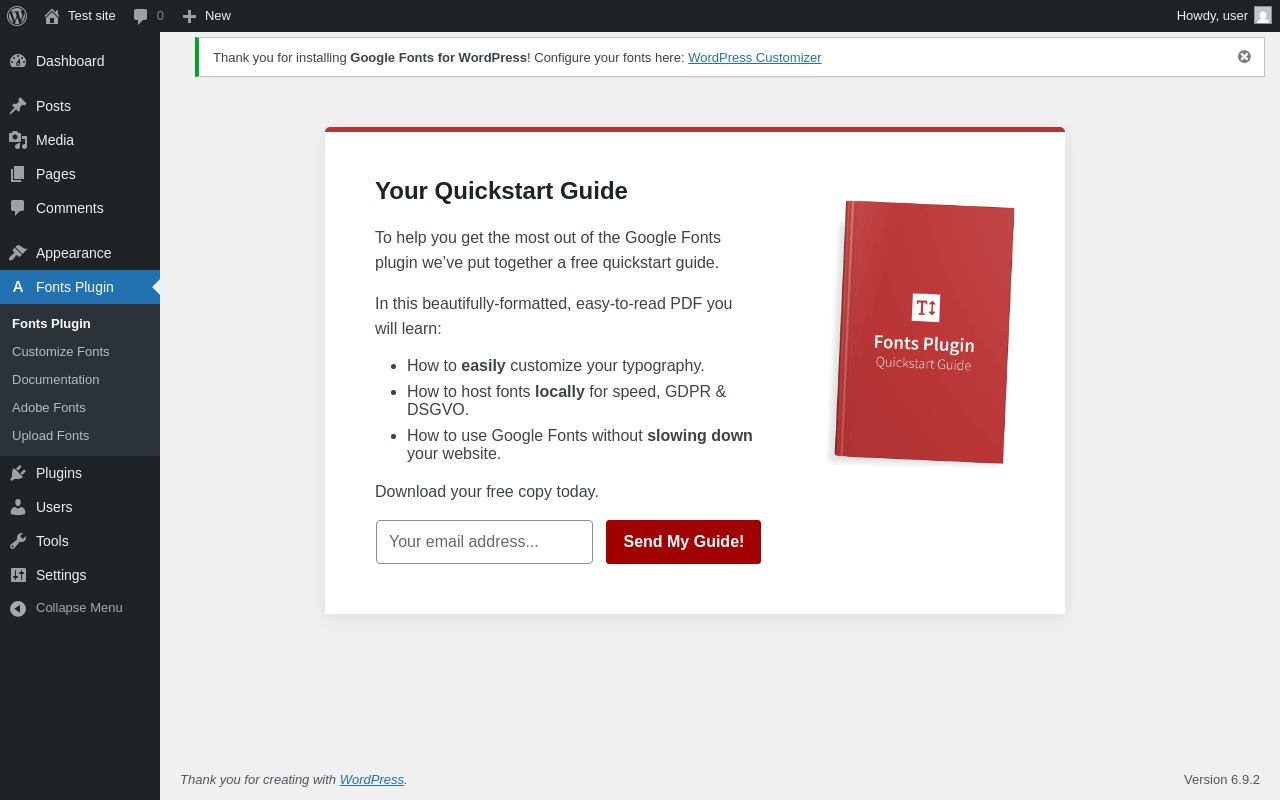Open the New content menu

(x=206, y=16)
